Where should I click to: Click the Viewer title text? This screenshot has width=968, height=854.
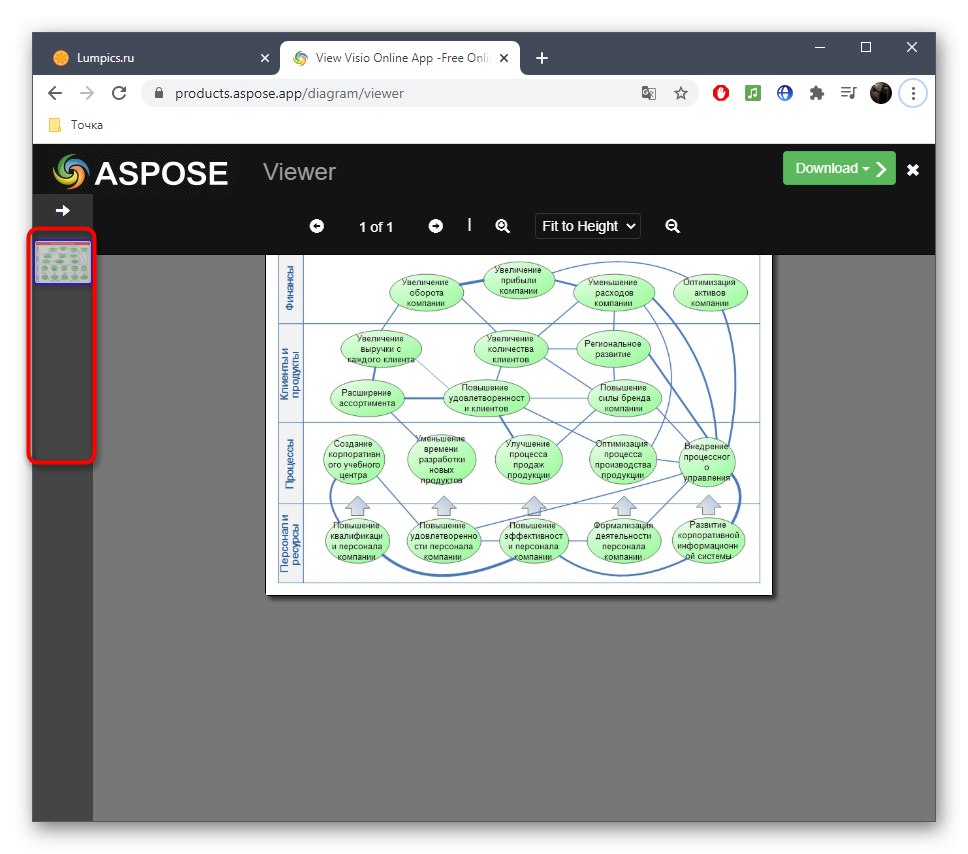coord(299,172)
